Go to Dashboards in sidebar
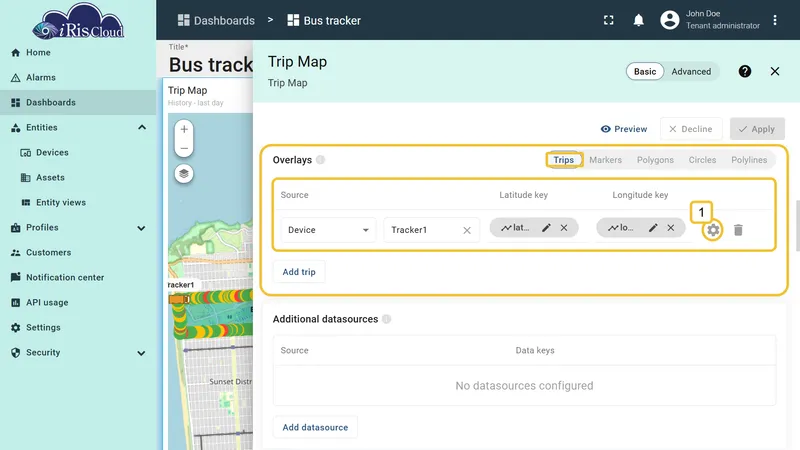Image resolution: width=800 pixels, height=450 pixels. [x=78, y=103]
